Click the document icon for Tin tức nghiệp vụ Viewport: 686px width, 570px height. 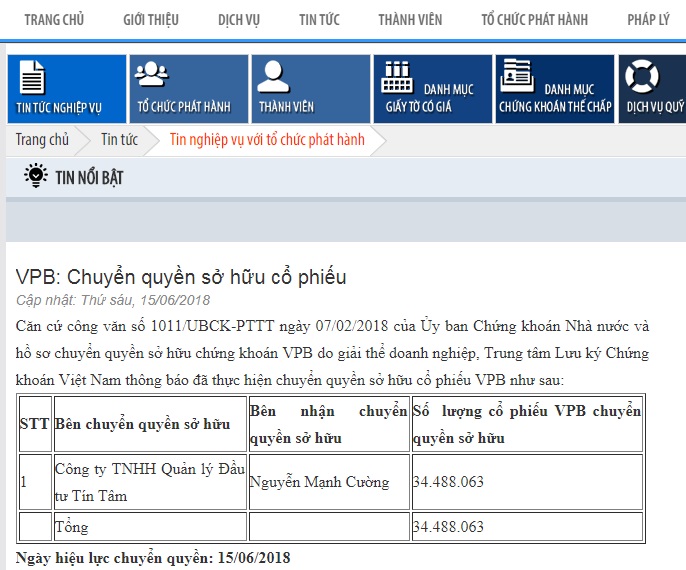pyautogui.click(x=32, y=77)
